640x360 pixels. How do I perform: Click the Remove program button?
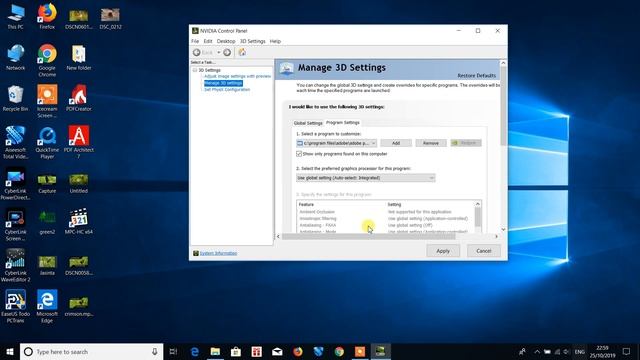coord(431,143)
